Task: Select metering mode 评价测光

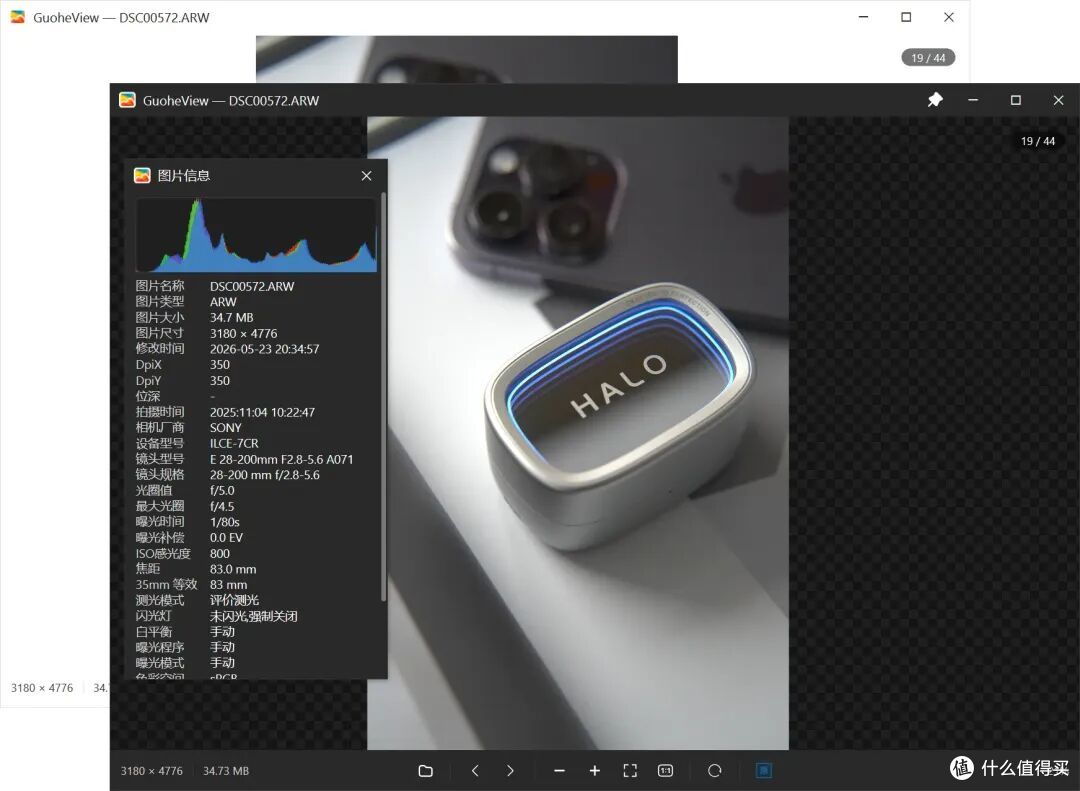Action: point(234,600)
